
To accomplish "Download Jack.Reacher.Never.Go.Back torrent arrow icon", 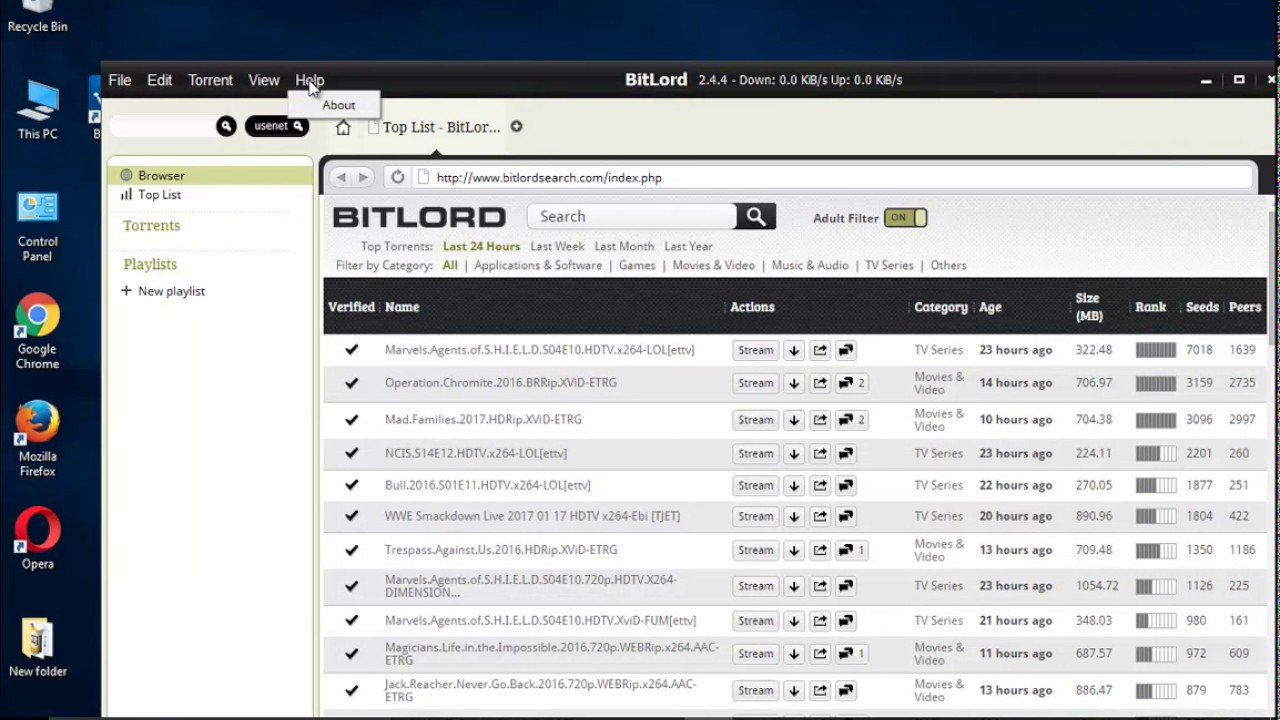I will click(x=794, y=690).
